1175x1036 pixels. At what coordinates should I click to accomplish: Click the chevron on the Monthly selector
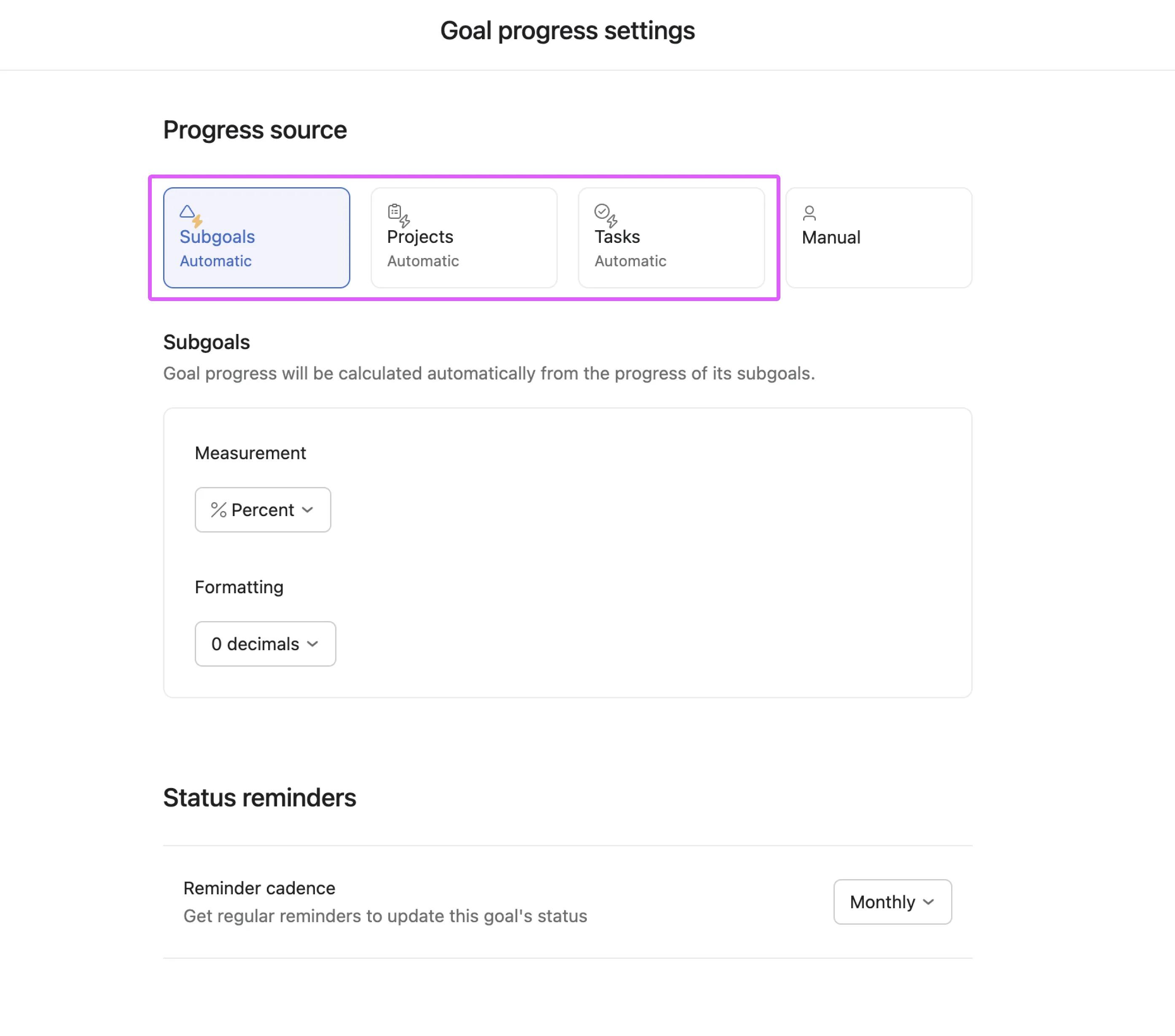tap(928, 902)
